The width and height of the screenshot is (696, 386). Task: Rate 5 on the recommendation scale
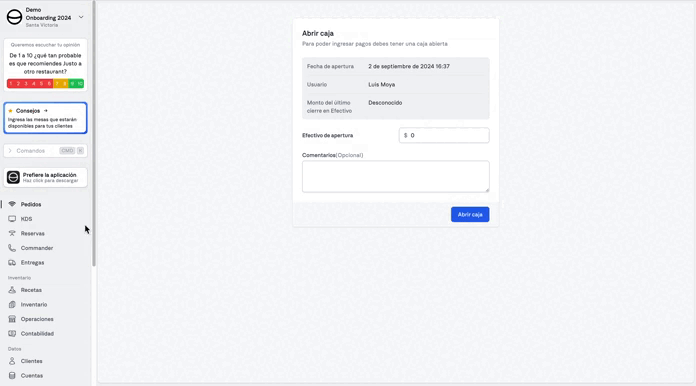point(41,83)
